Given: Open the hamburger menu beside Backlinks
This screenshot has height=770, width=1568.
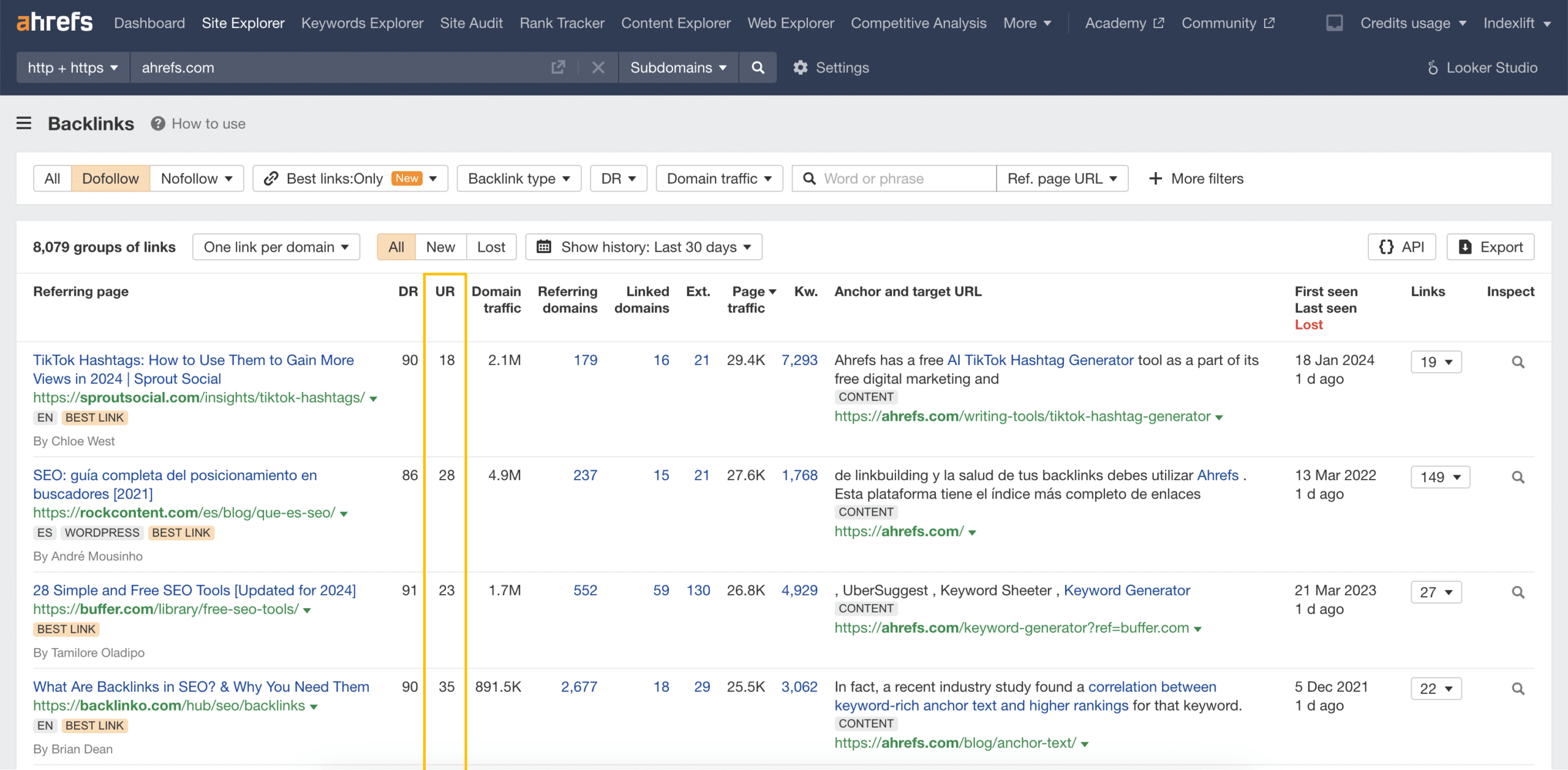Looking at the screenshot, I should click(x=24, y=124).
